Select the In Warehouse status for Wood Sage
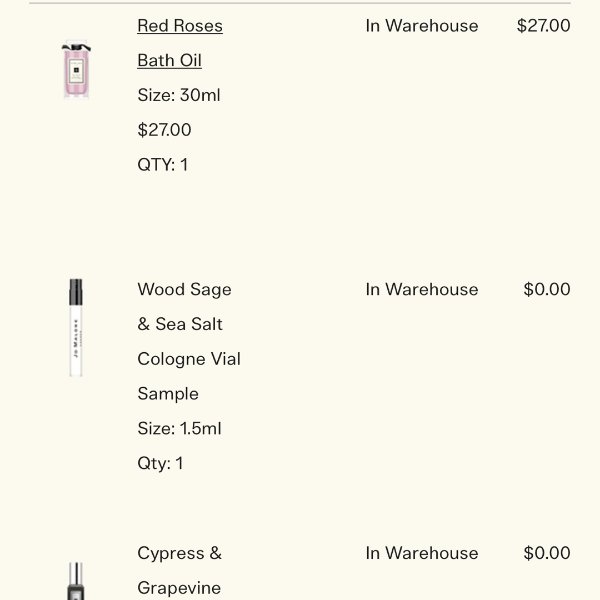 pyautogui.click(x=422, y=289)
